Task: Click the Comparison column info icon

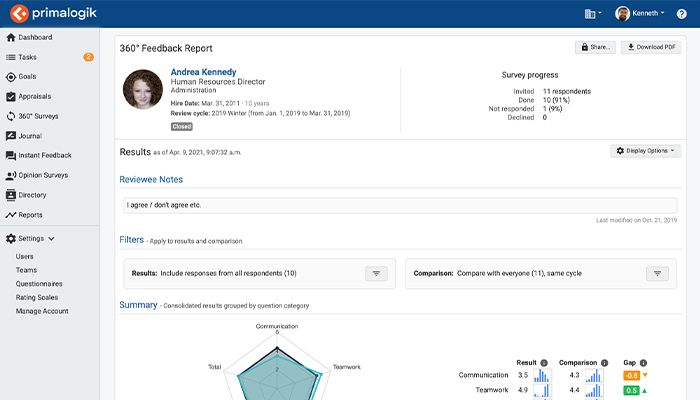Action: click(x=604, y=363)
